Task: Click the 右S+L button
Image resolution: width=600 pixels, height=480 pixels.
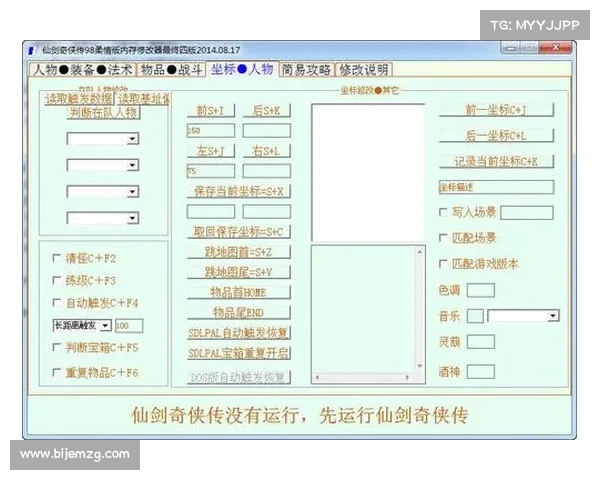Action: click(267, 151)
